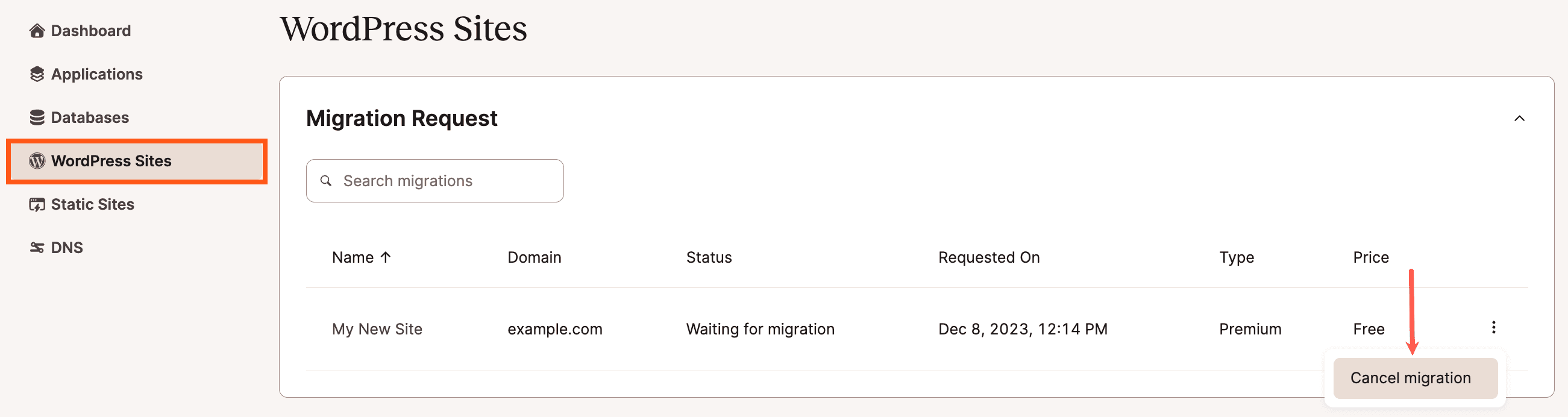Click the Static Sites icon

coord(37,204)
